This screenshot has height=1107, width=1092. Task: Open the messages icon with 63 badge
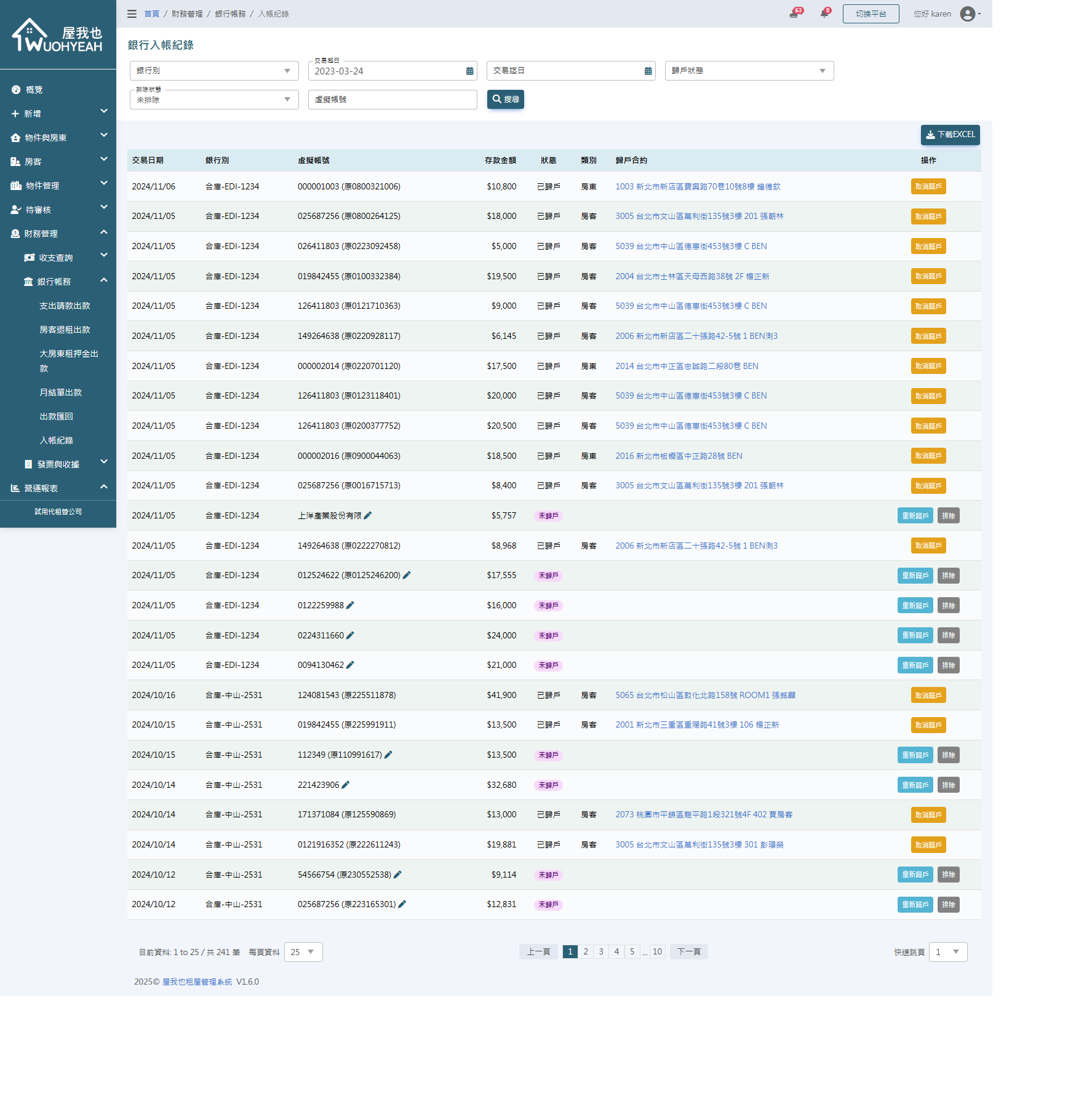[x=794, y=14]
